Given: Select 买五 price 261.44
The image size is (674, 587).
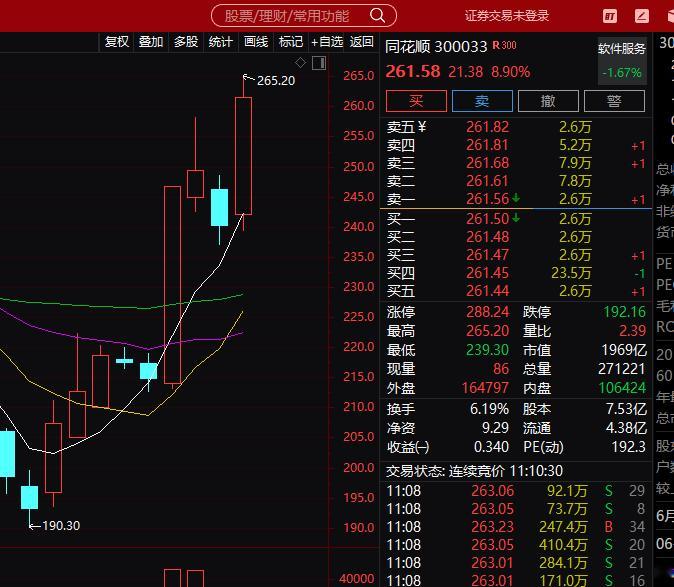Looking at the screenshot, I should (x=487, y=291).
